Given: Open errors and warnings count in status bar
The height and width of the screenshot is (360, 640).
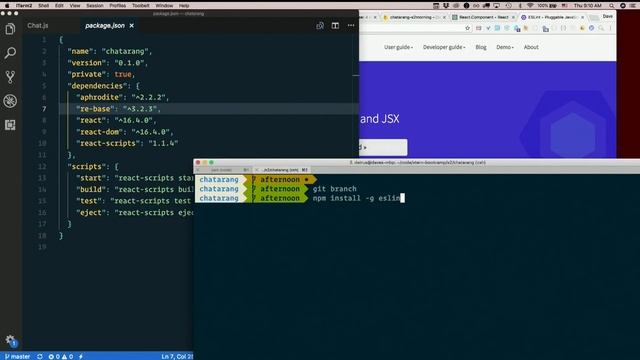Looking at the screenshot, I should tap(60, 356).
